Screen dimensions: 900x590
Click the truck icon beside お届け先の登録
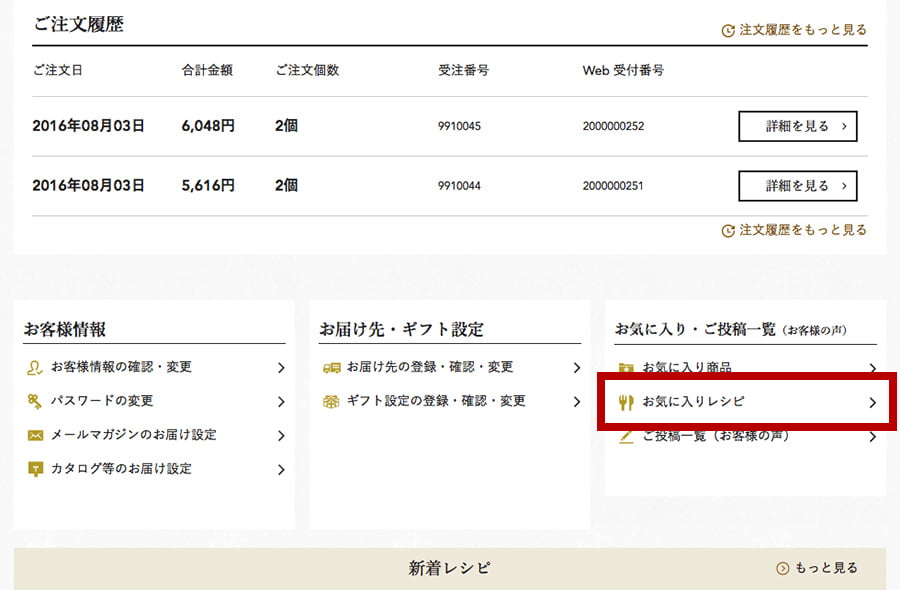pos(330,368)
